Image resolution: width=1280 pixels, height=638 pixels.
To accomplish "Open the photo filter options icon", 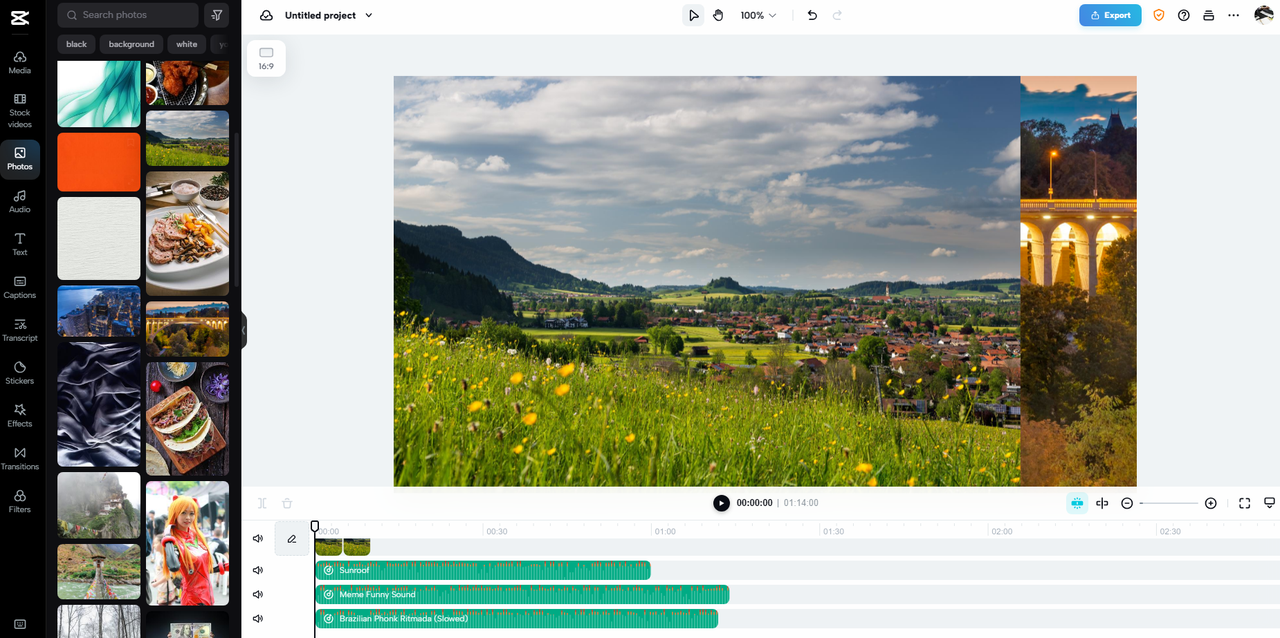I will pos(216,15).
